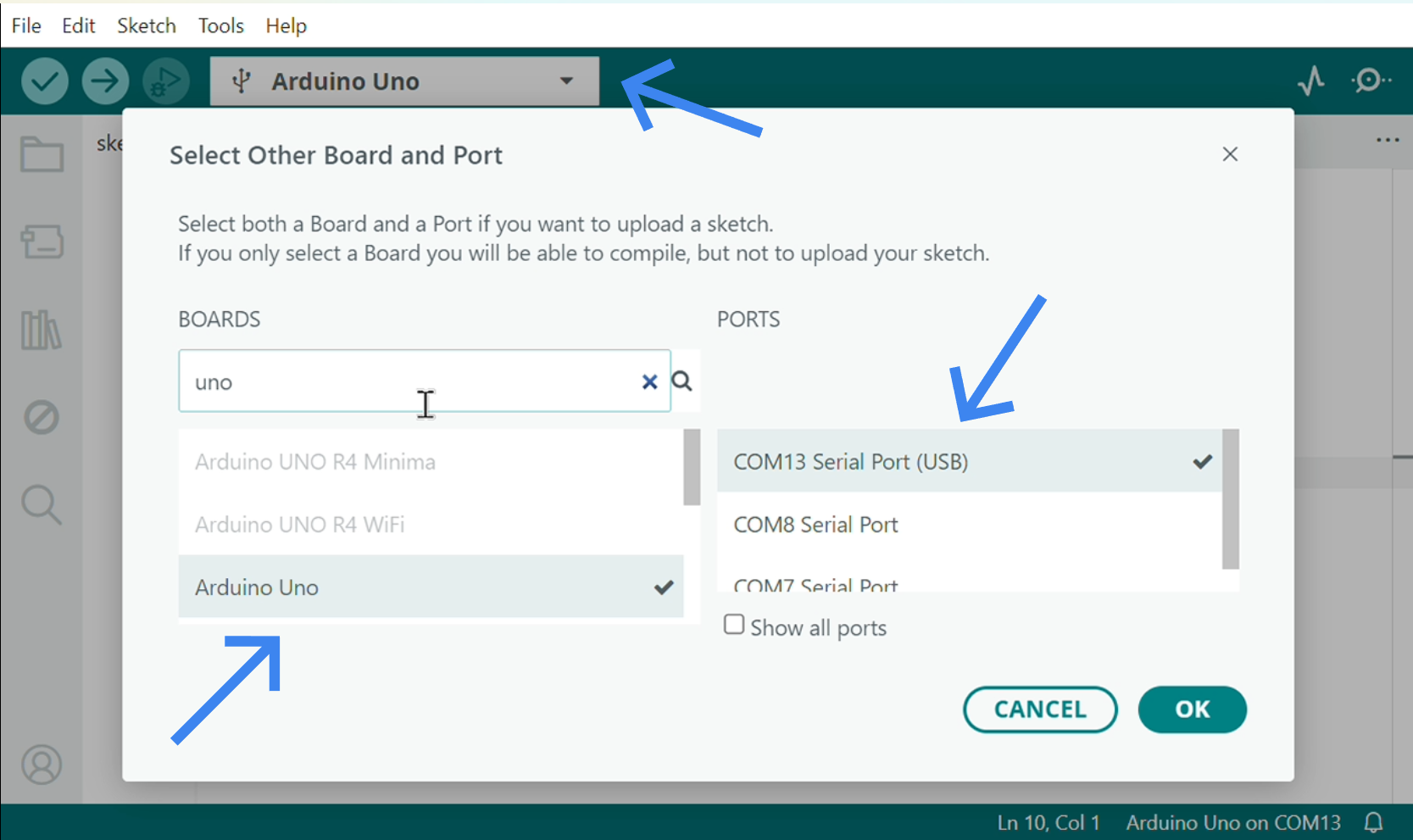This screenshot has height=840, width=1413.
Task: Open the account profile icon
Action: (x=42, y=765)
